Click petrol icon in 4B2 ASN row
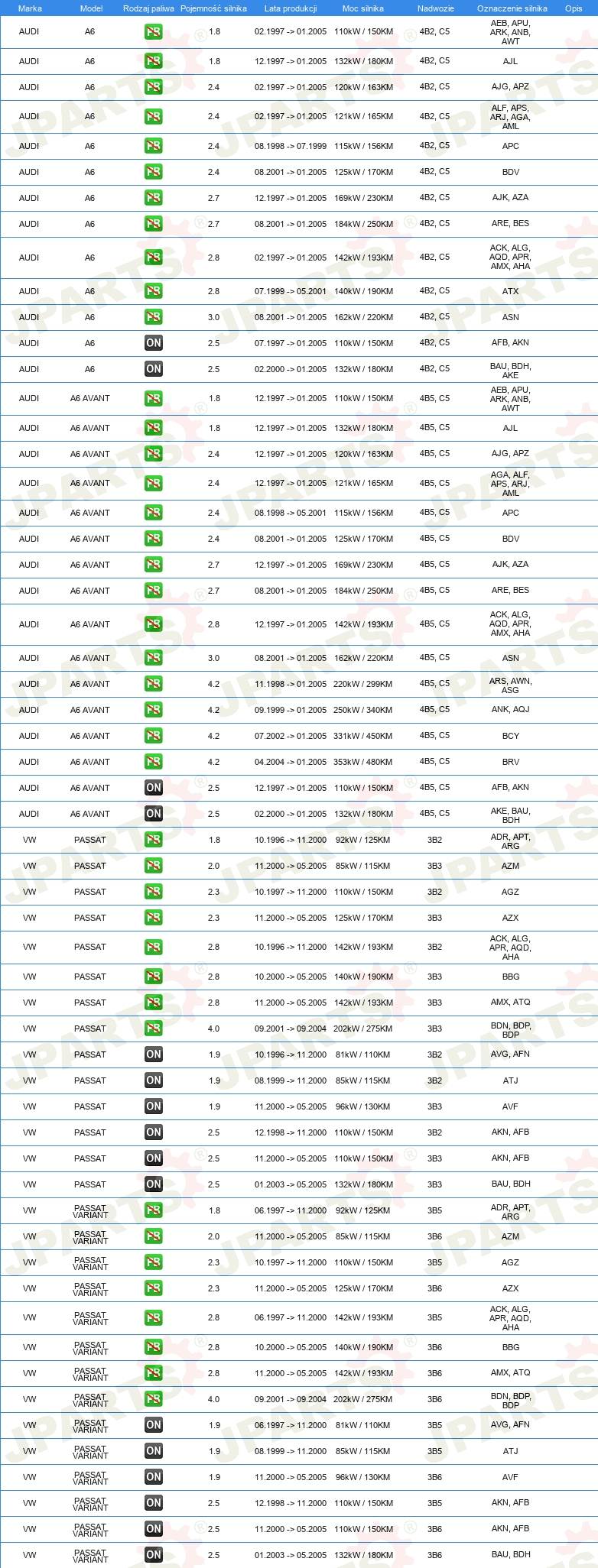The width and height of the screenshot is (598, 1568). click(153, 317)
